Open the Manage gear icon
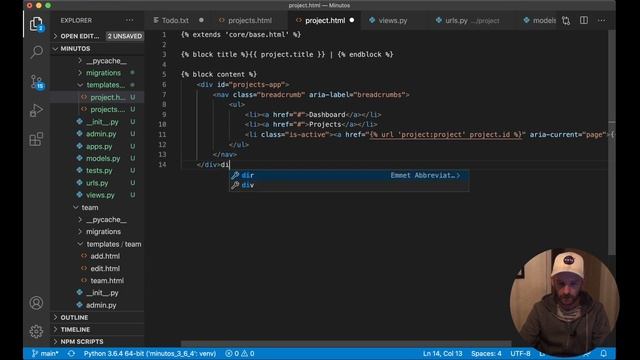The height and width of the screenshot is (360, 640). [36, 331]
